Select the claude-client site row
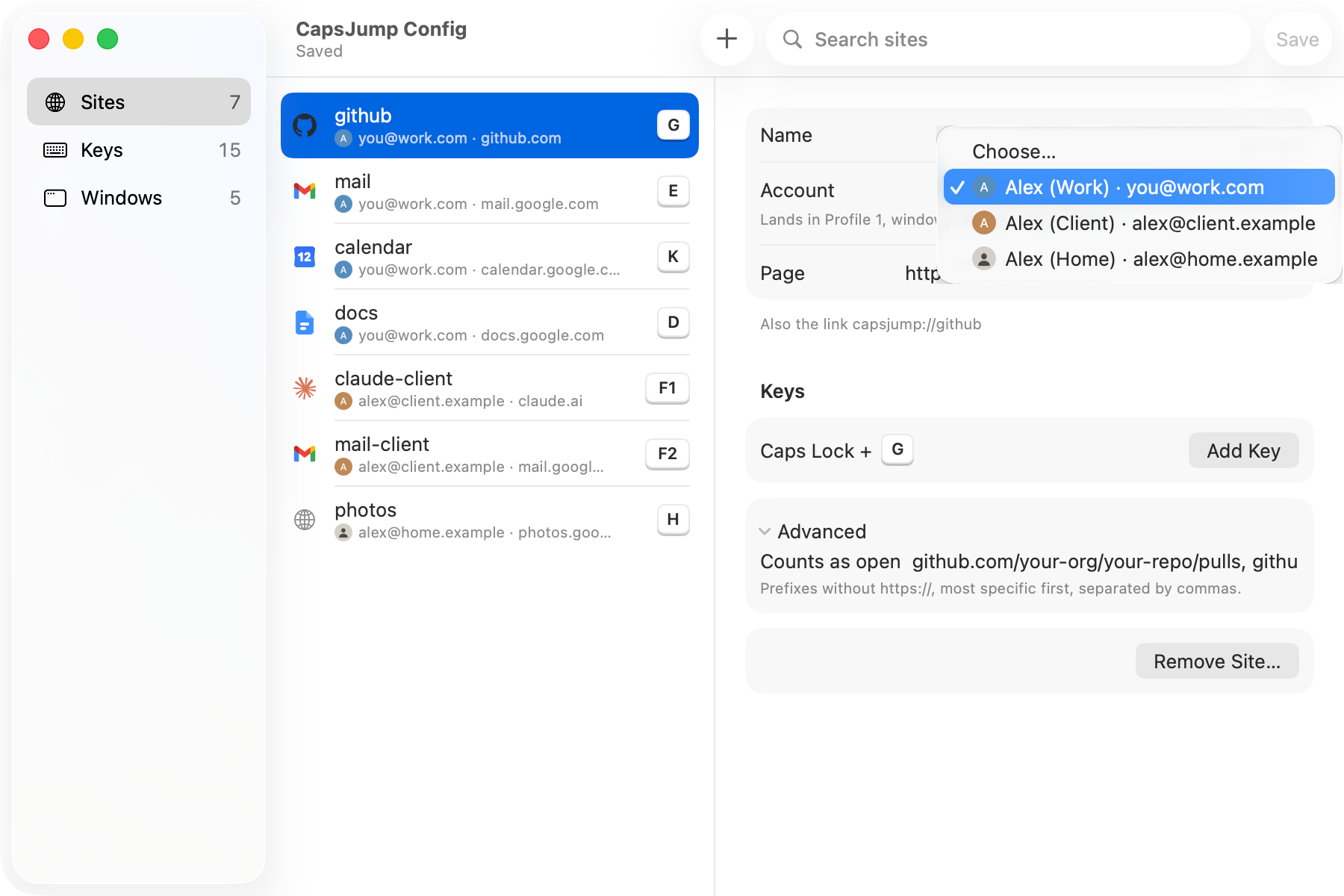 click(x=490, y=388)
